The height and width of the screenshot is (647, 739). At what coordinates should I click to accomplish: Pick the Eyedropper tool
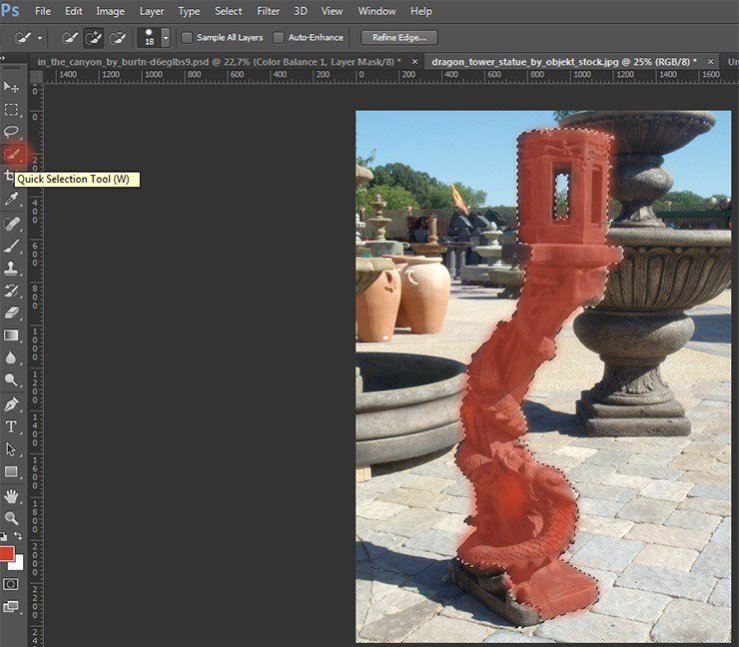pos(12,200)
